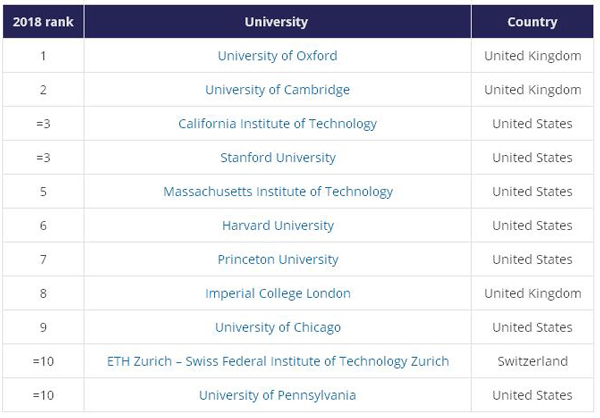Image resolution: width=600 pixels, height=418 pixels.
Task: Open the University of Chicago link
Action: 277,328
